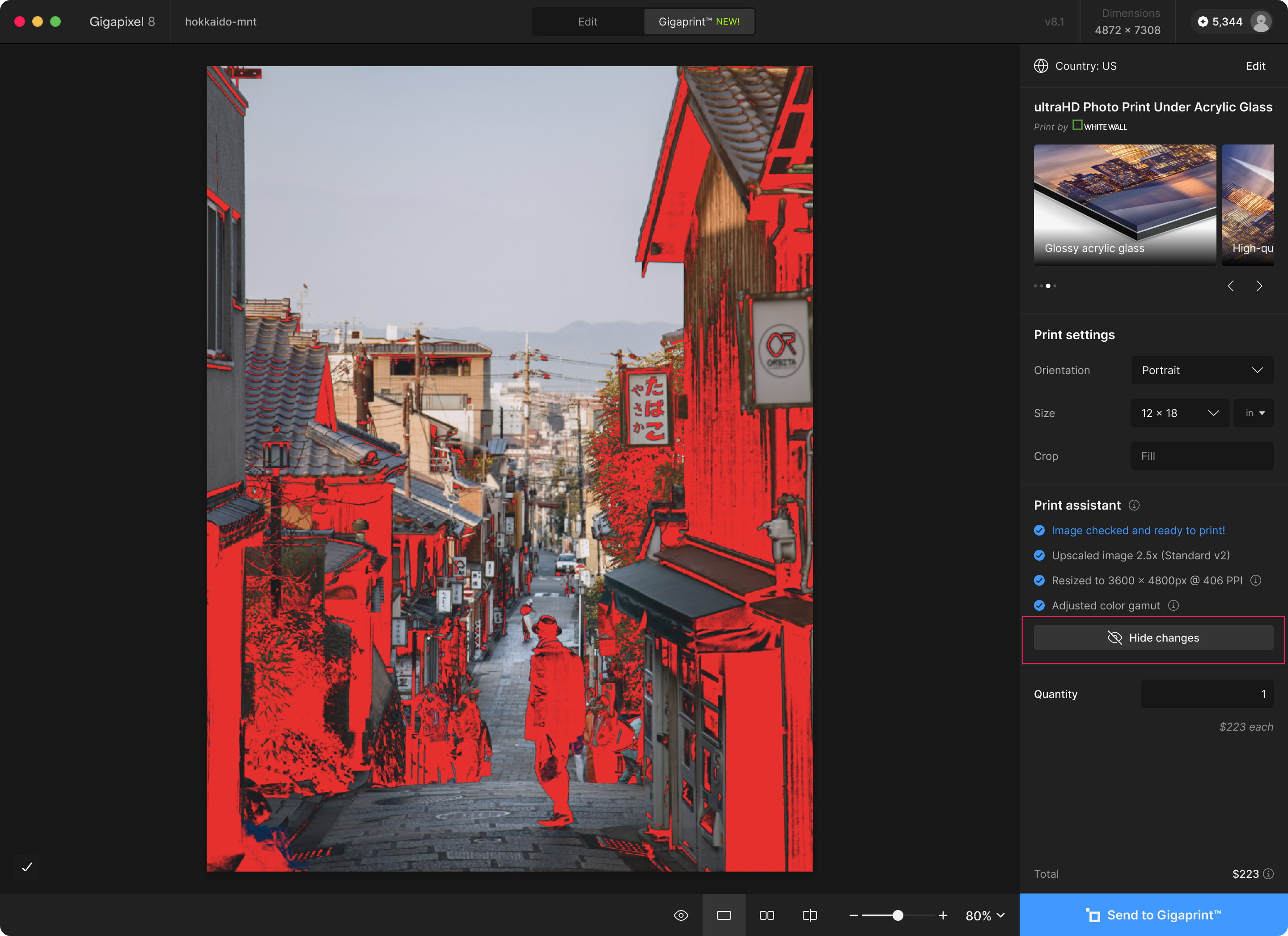
Task: Click the Dimensions 4872 × 7308 readout
Action: coord(1127,21)
